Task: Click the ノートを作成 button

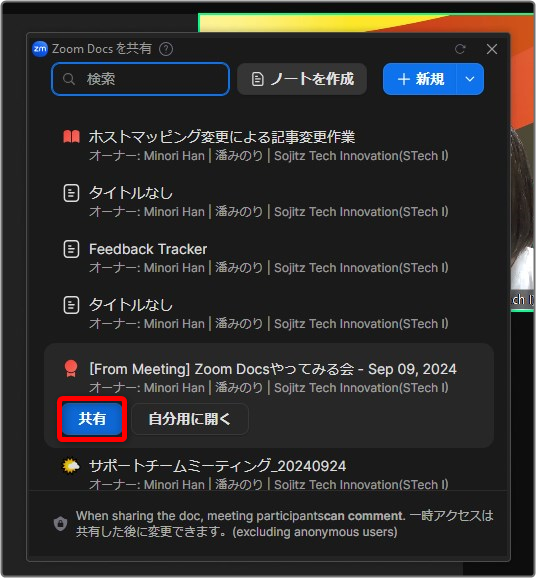Action: click(302, 79)
